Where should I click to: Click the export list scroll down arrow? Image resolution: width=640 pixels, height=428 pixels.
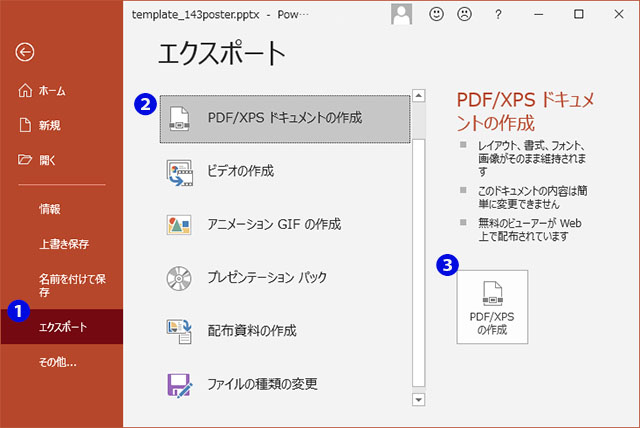[418, 399]
